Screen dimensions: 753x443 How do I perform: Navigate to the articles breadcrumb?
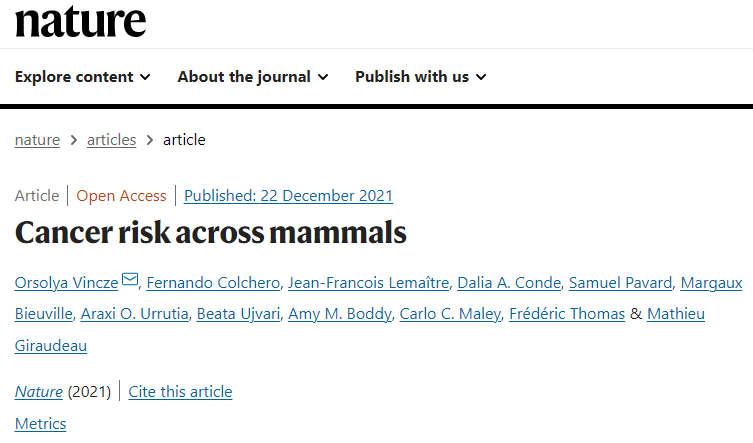[111, 140]
